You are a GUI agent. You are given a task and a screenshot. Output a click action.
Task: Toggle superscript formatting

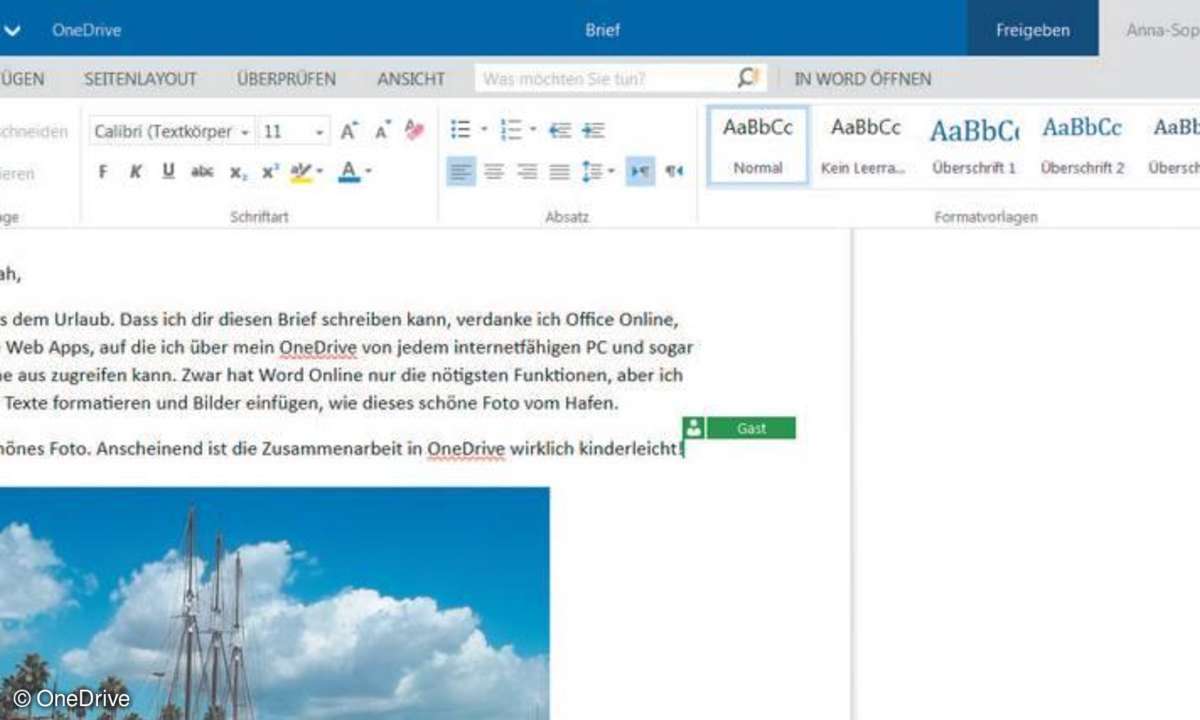click(270, 172)
